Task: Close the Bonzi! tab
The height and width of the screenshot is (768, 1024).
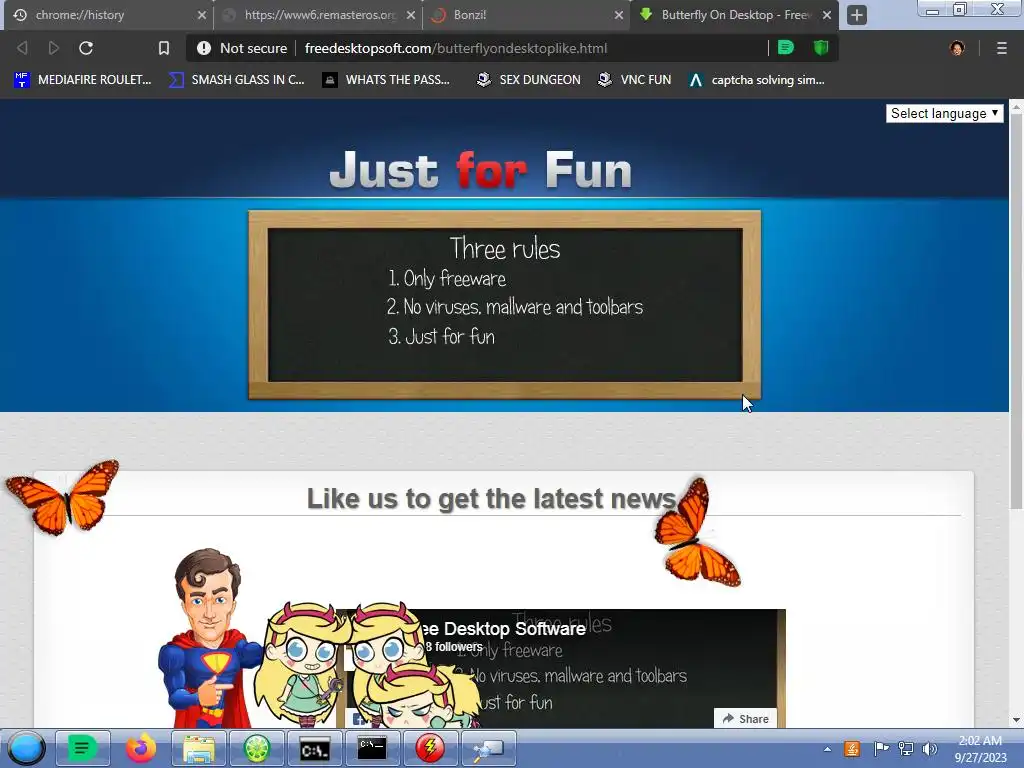Action: pyautogui.click(x=618, y=15)
